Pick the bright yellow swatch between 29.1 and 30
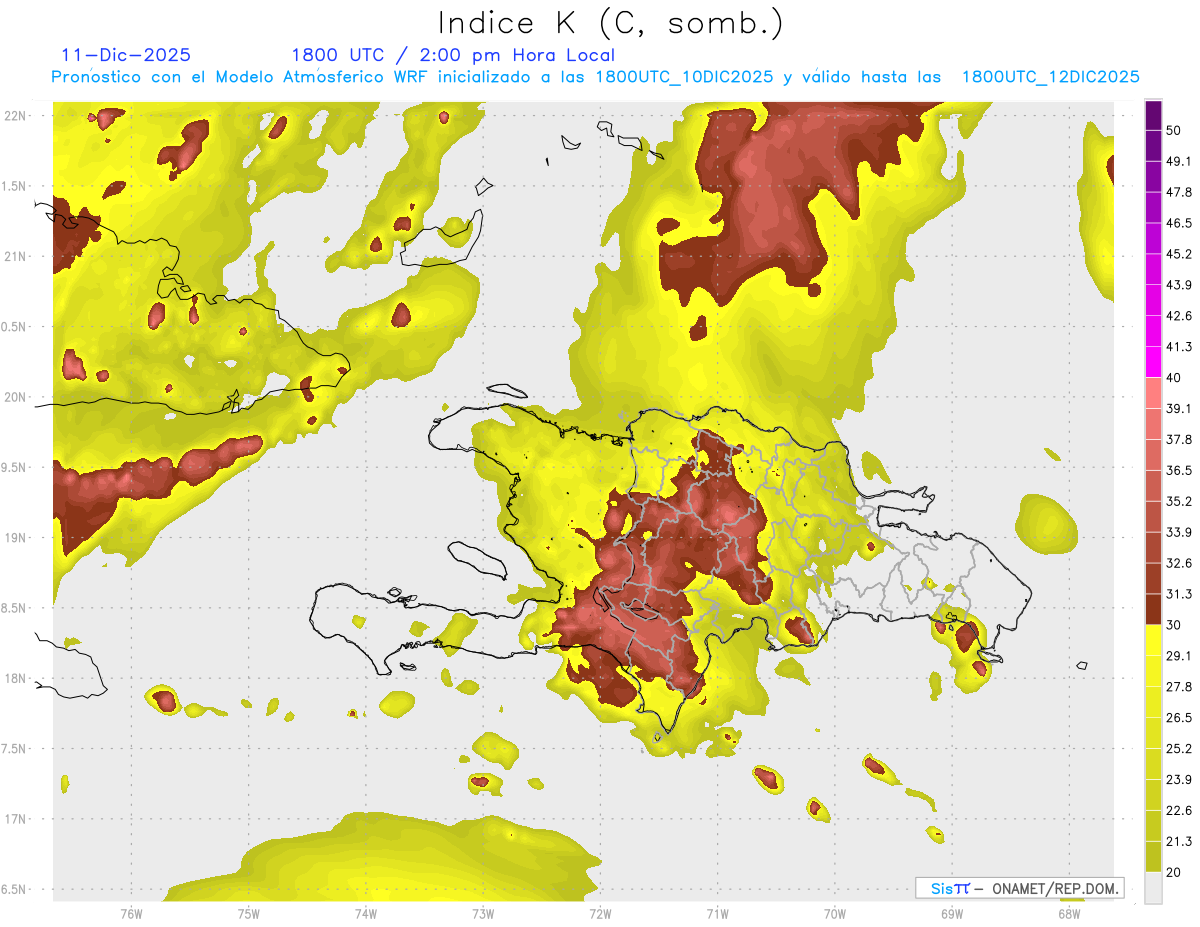 point(1154,640)
